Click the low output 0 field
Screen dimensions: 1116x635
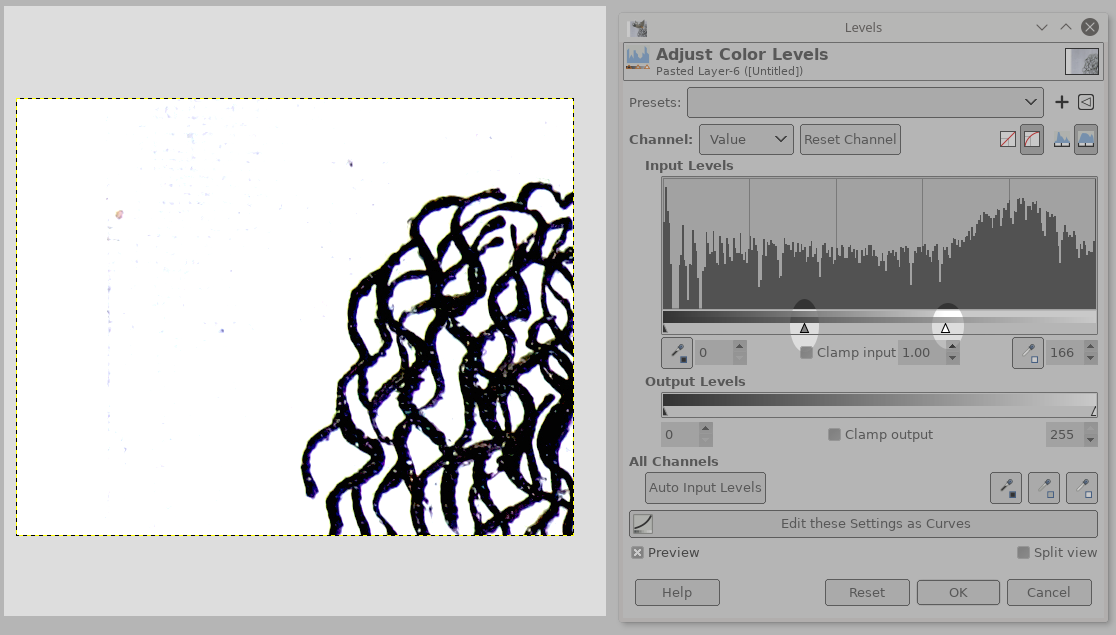coord(680,434)
